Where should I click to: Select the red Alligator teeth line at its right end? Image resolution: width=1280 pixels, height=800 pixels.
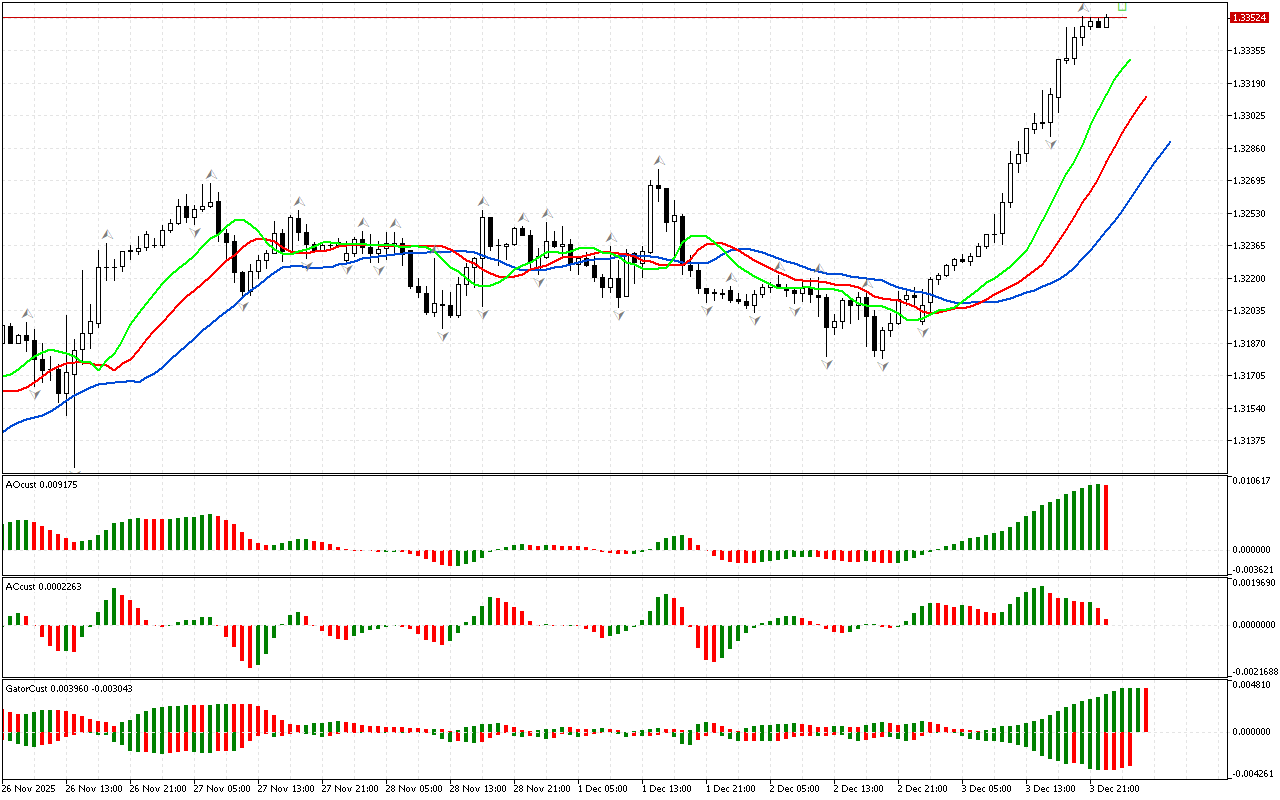click(x=1144, y=99)
